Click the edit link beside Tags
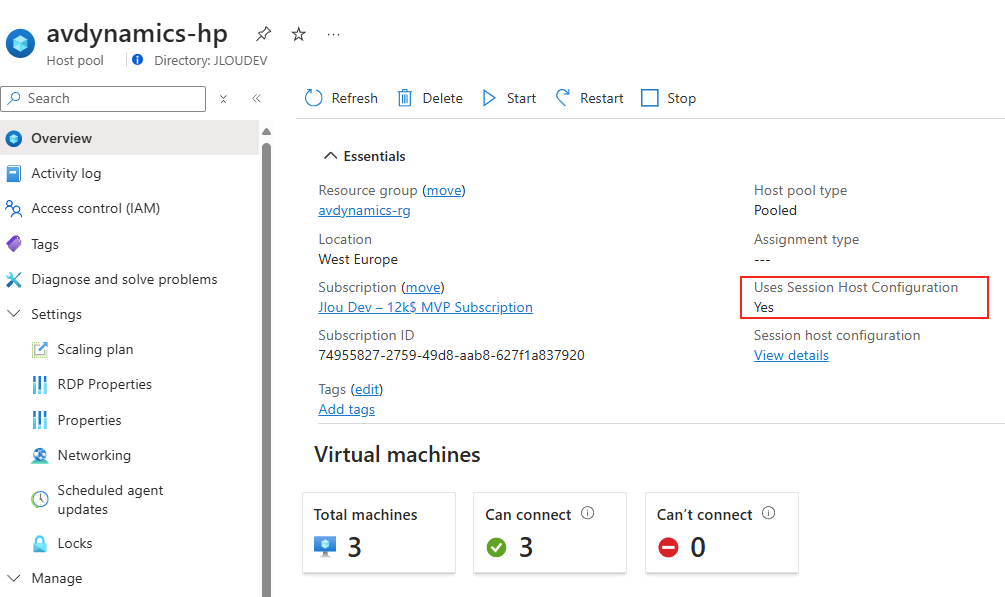The height and width of the screenshot is (597, 1005). point(367,389)
